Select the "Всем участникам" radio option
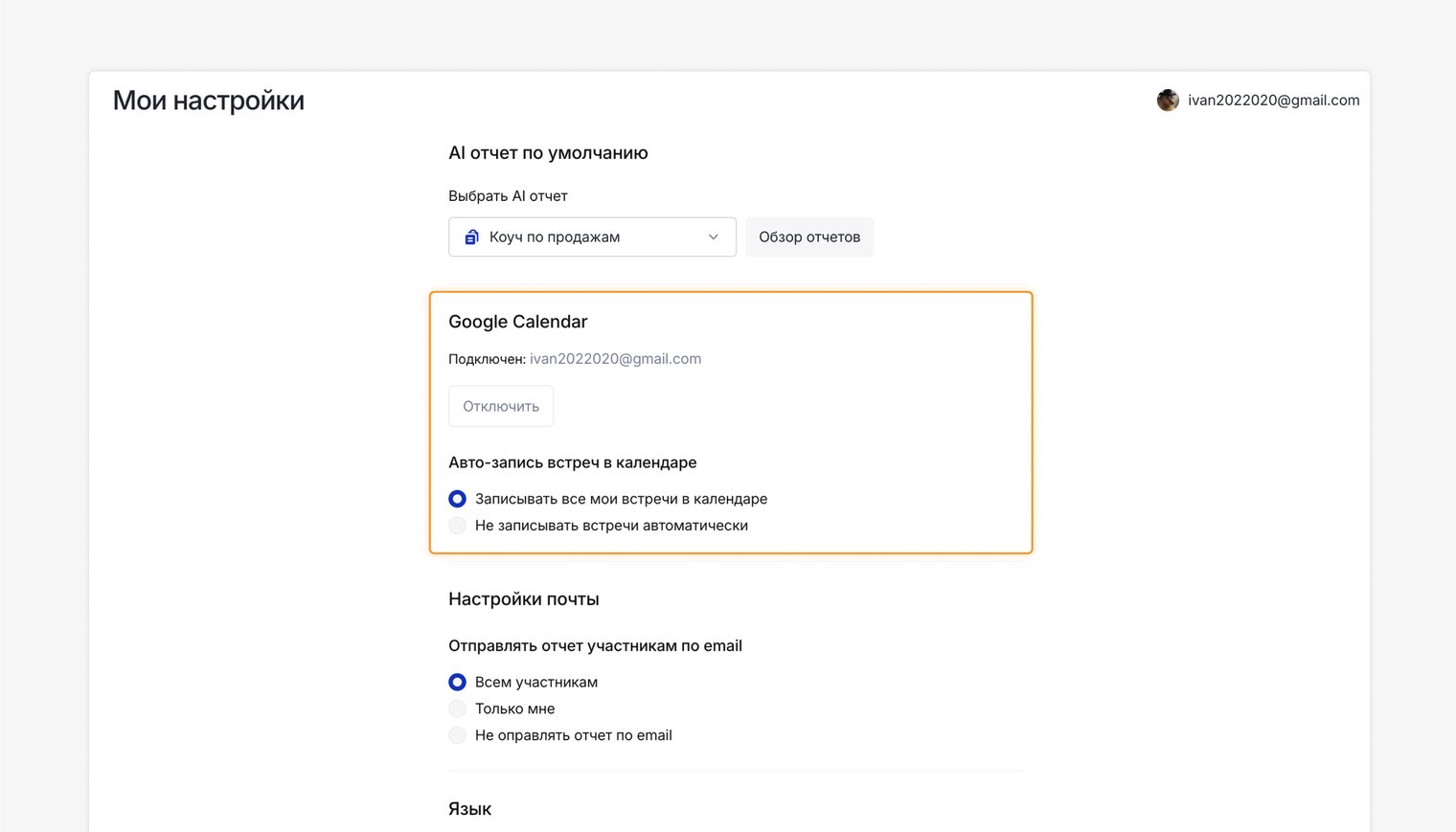This screenshot has width=1456, height=832. pos(458,683)
